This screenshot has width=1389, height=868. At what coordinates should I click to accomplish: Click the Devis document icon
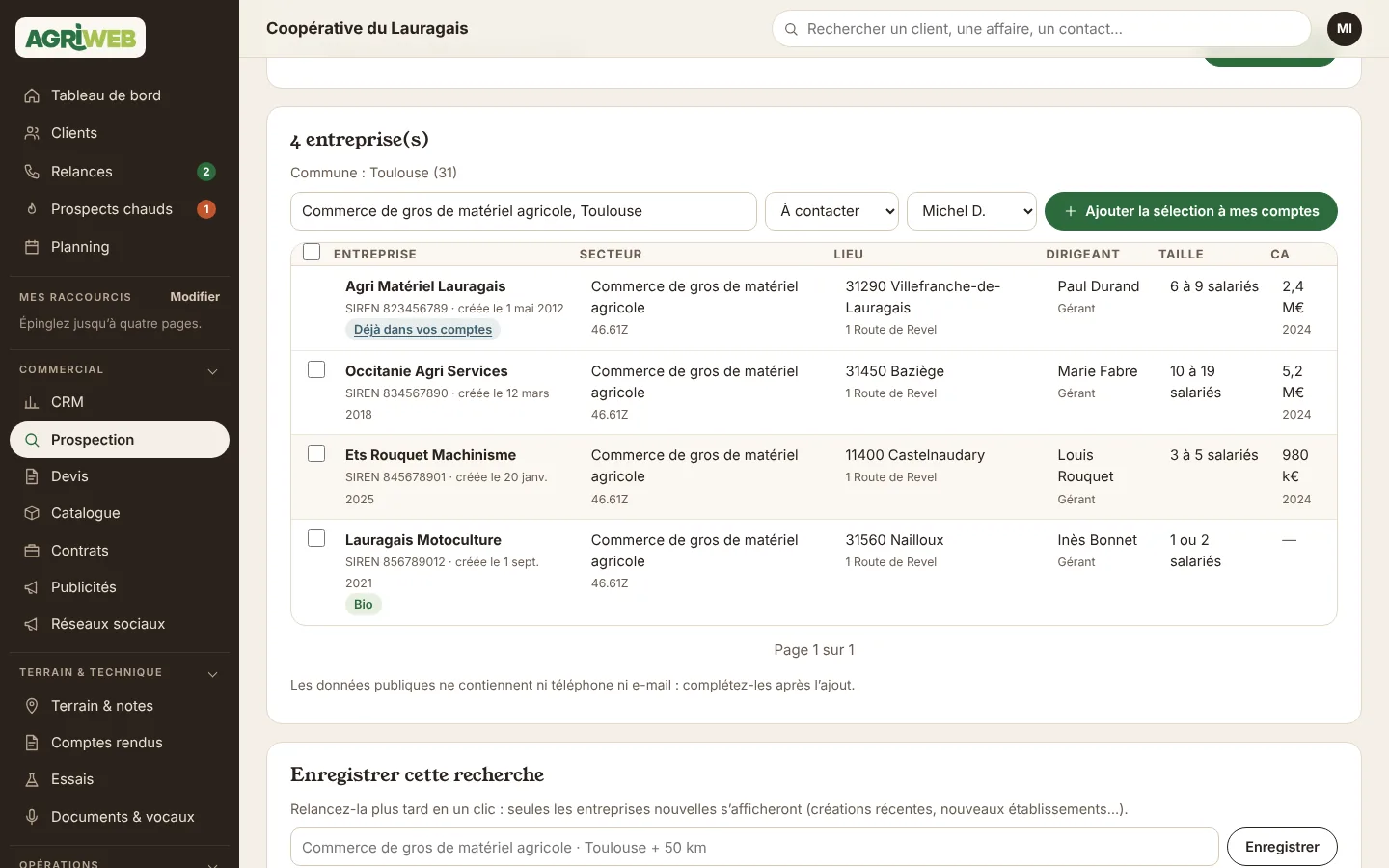tap(32, 476)
